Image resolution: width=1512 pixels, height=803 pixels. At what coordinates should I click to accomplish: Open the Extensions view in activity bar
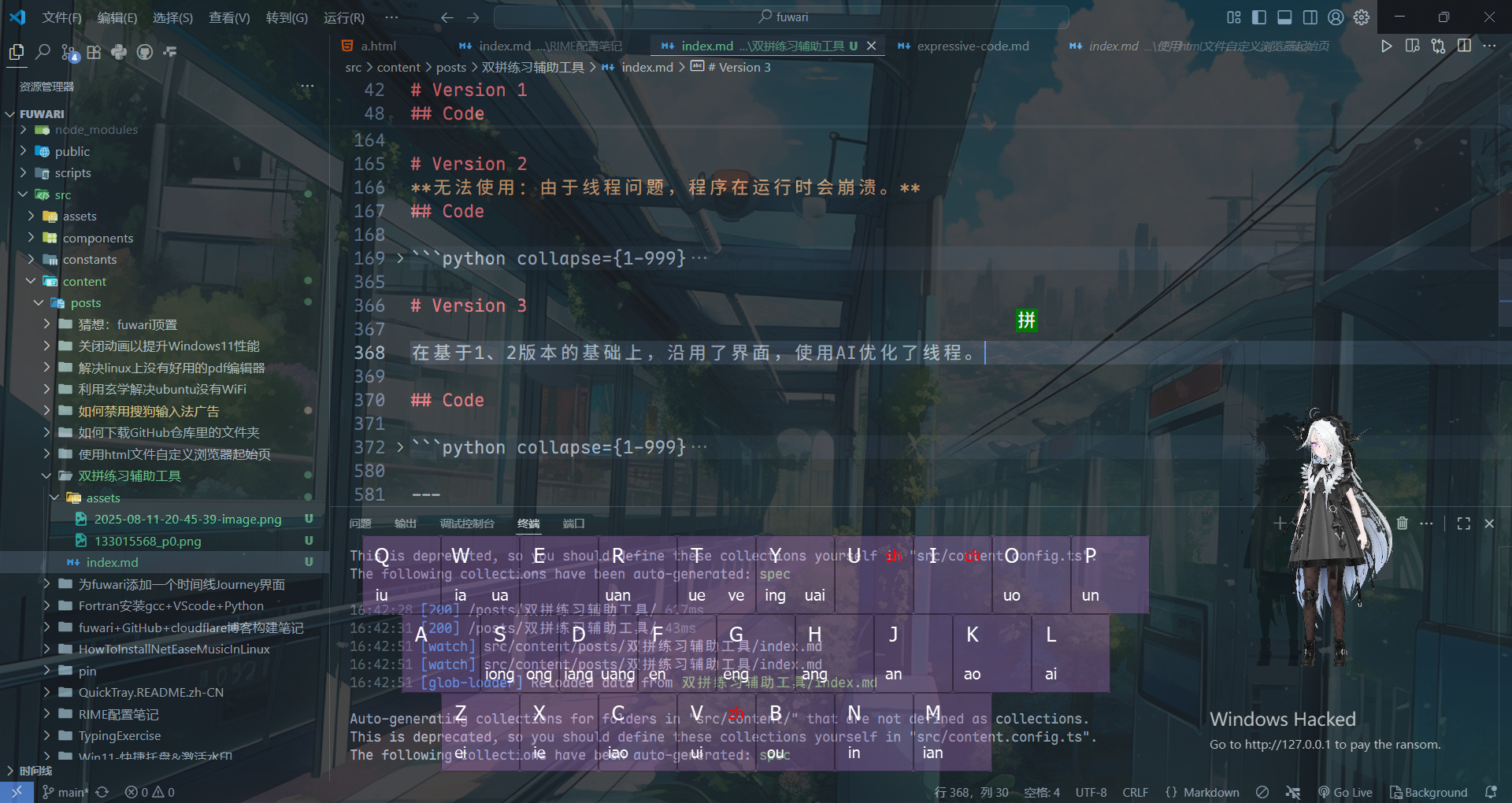[x=94, y=53]
